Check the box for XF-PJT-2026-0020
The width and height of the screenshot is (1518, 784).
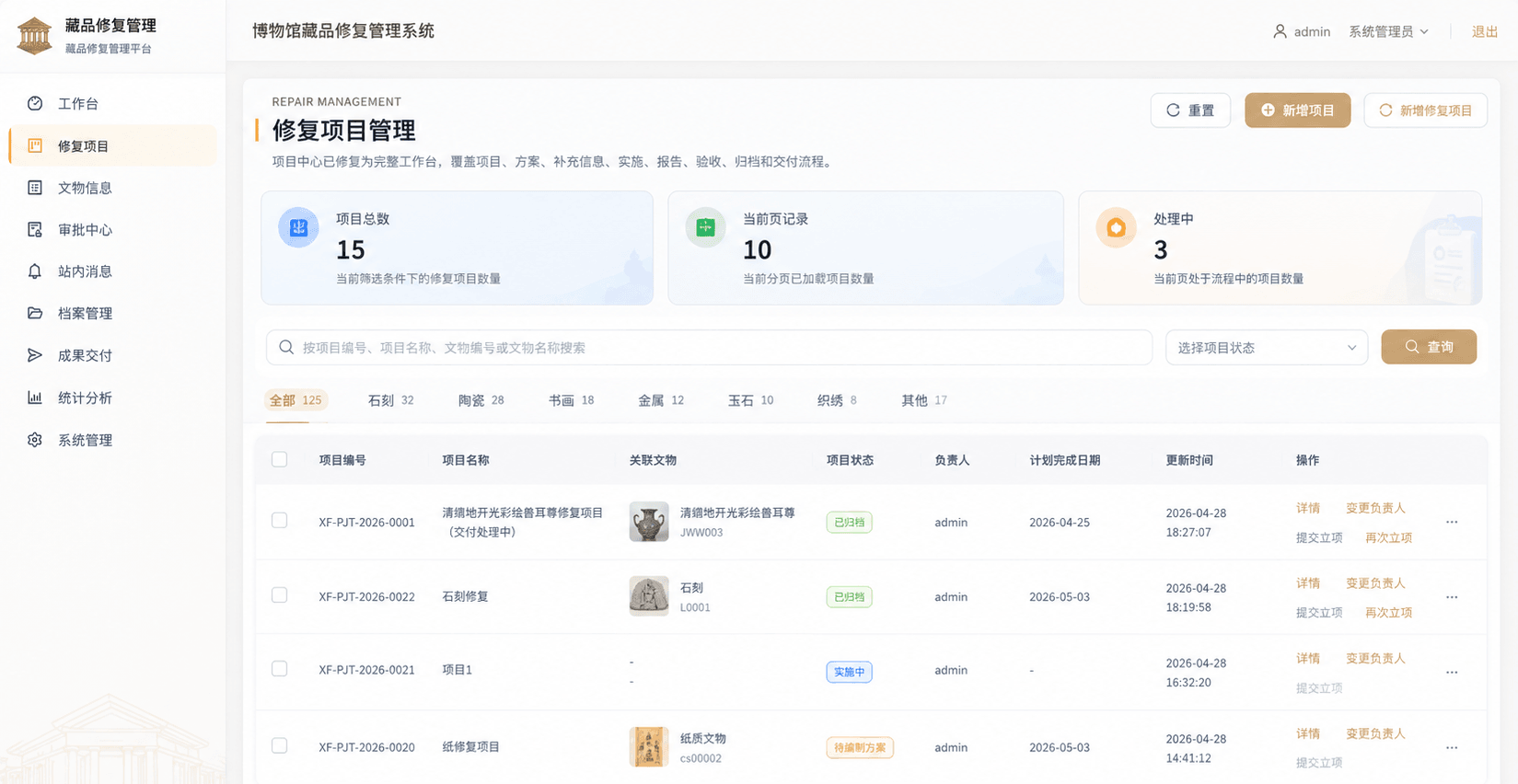pyautogui.click(x=280, y=745)
